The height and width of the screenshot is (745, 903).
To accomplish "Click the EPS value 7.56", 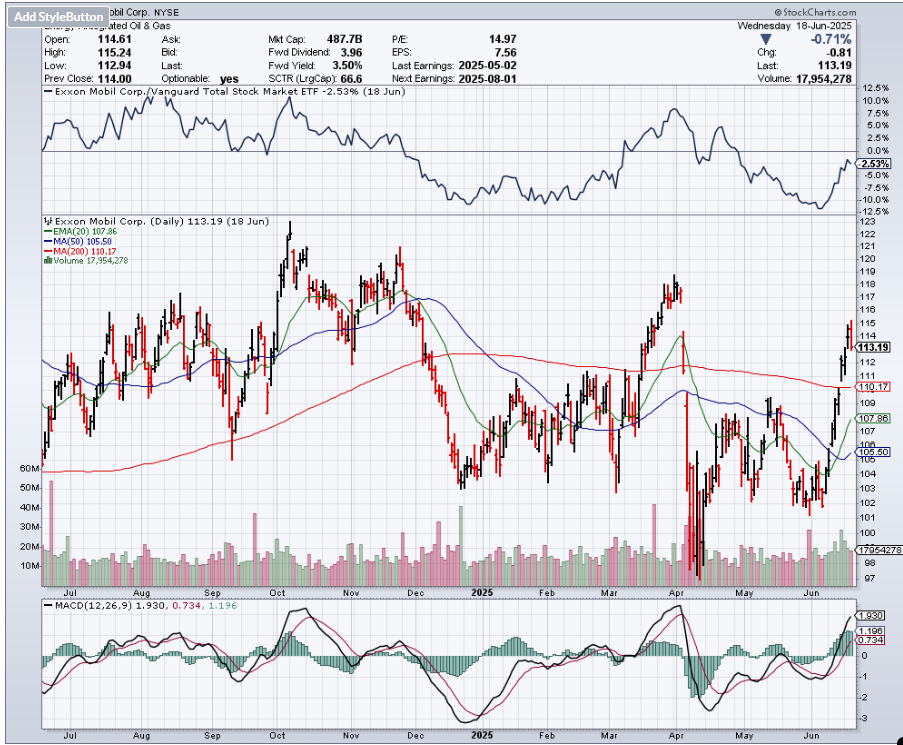I will 506,52.
